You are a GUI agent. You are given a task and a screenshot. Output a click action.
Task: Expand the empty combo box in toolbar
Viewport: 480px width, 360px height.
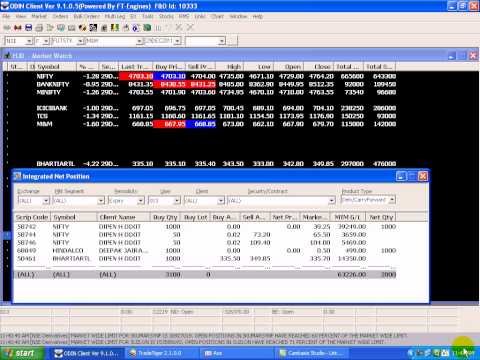(x=222, y=41)
